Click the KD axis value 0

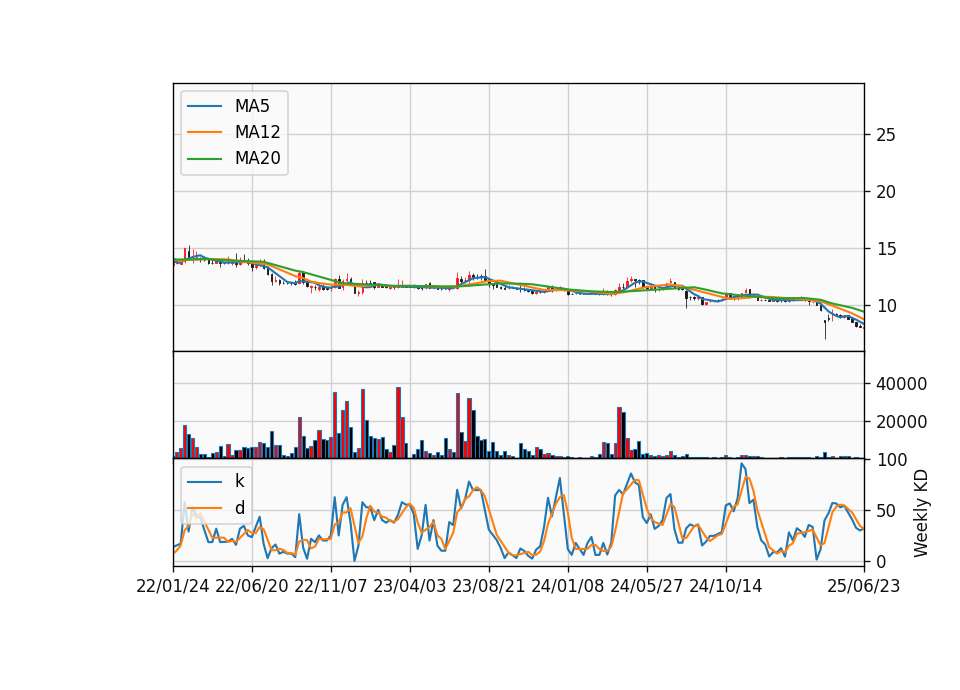point(881,561)
